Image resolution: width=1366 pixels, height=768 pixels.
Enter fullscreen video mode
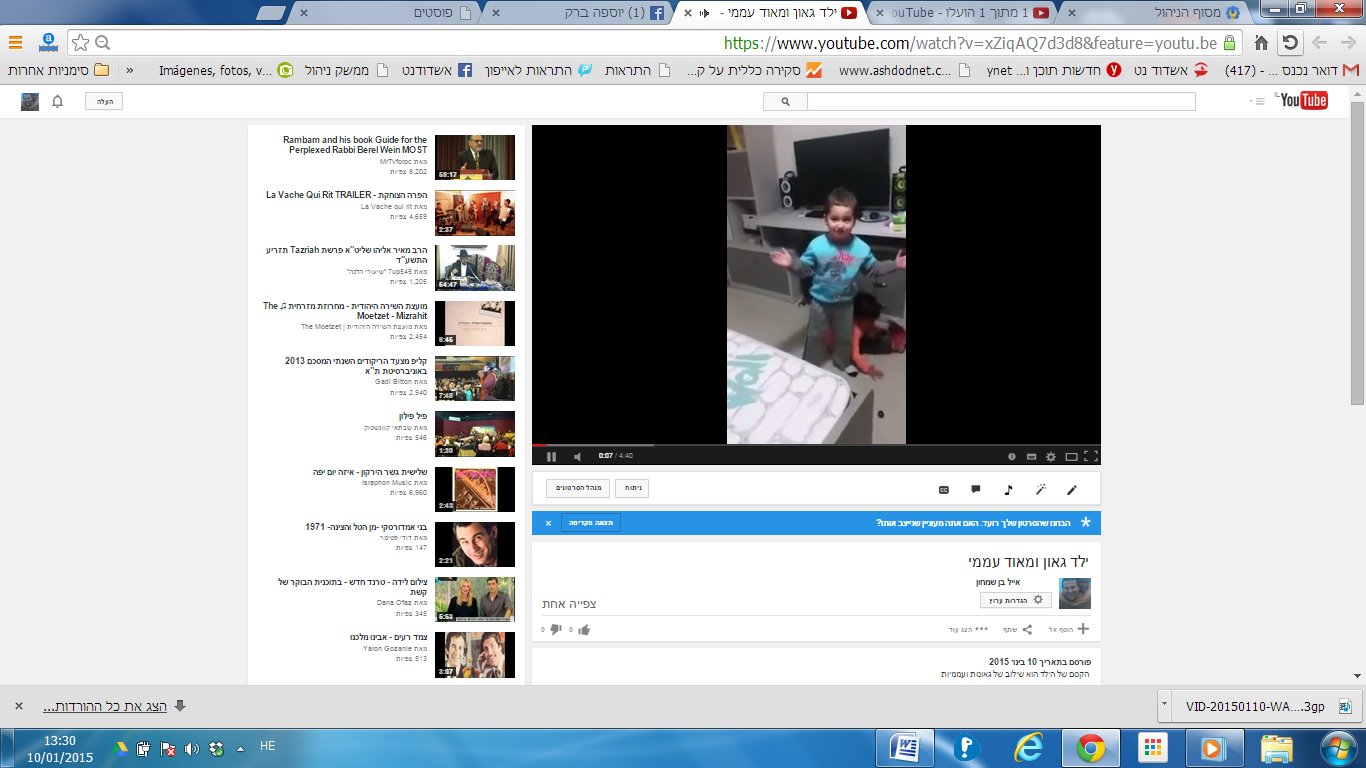click(x=1090, y=457)
